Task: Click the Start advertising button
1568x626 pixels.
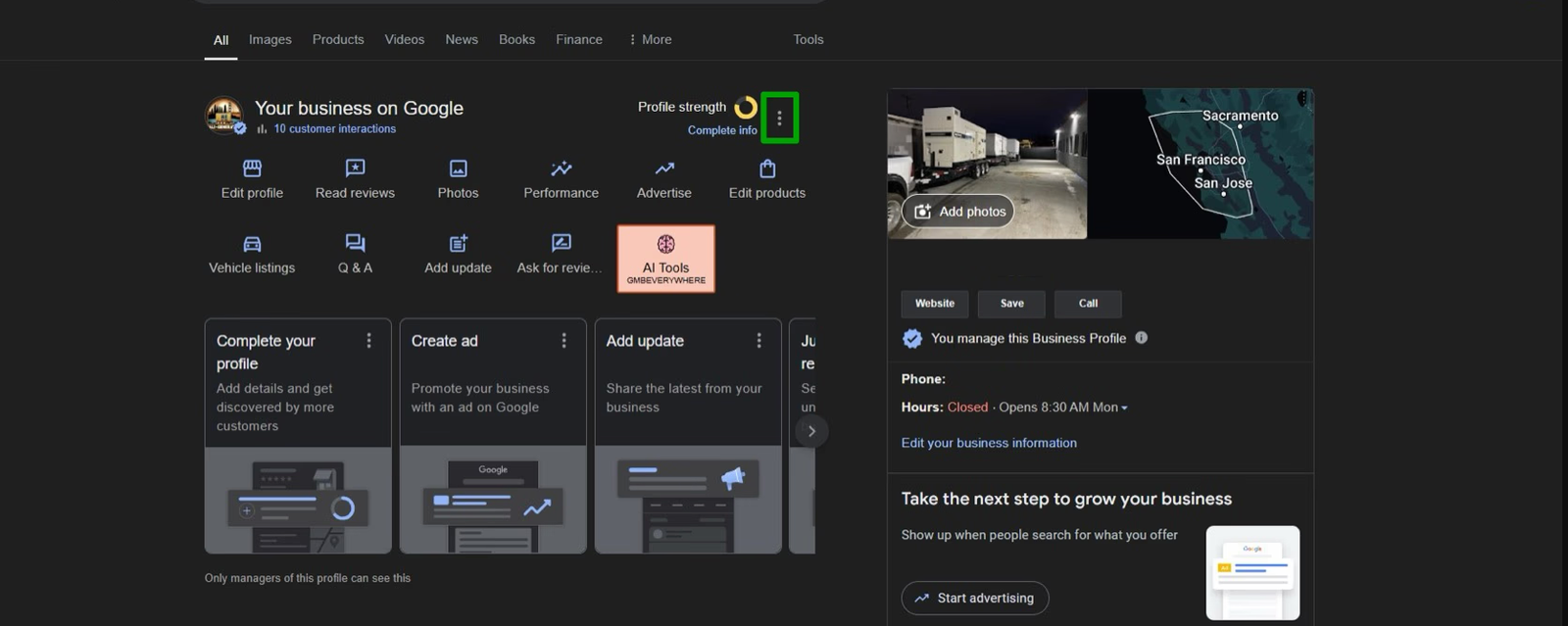Action: tap(974, 598)
